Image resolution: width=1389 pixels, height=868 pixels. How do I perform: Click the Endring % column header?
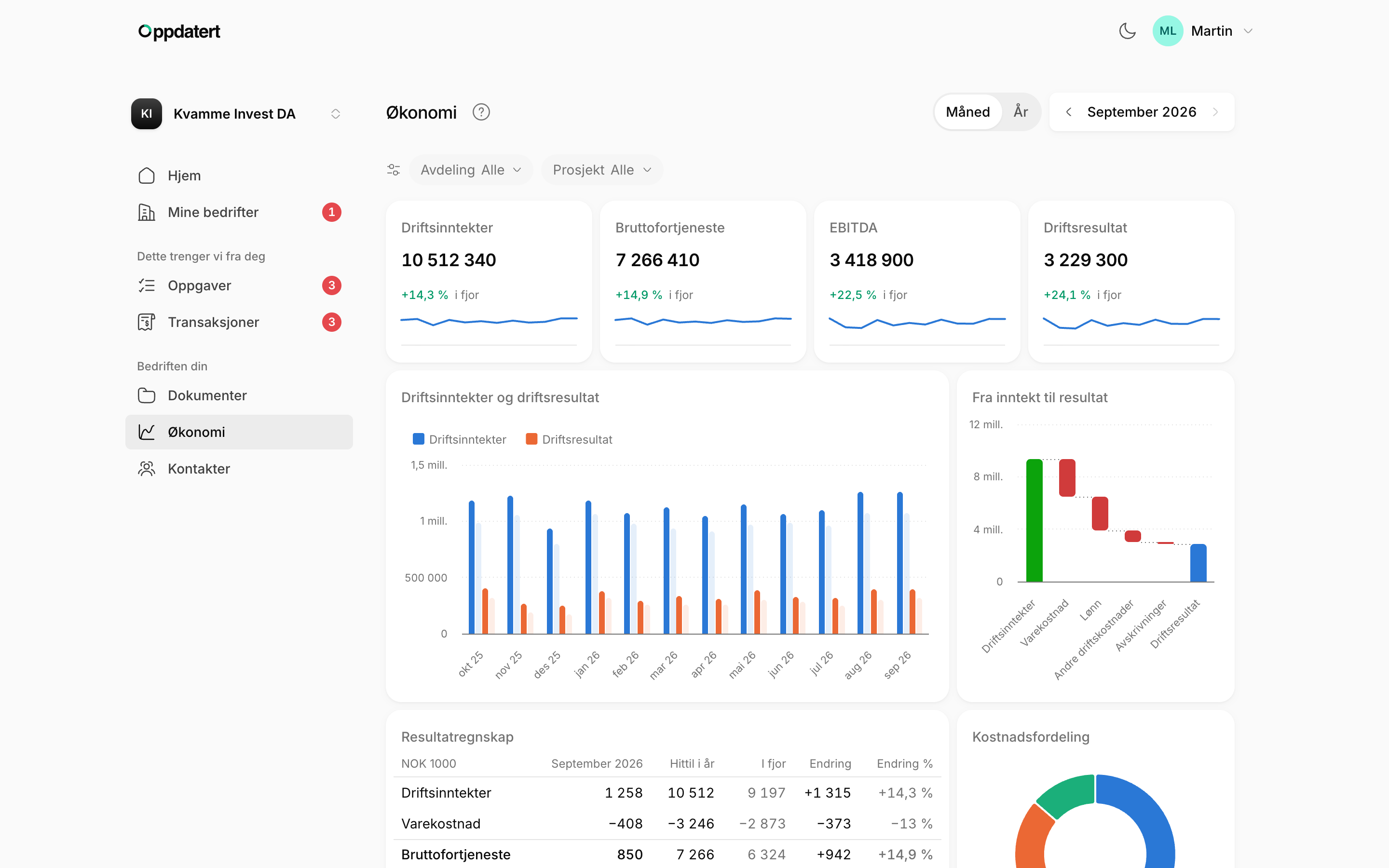(x=905, y=763)
